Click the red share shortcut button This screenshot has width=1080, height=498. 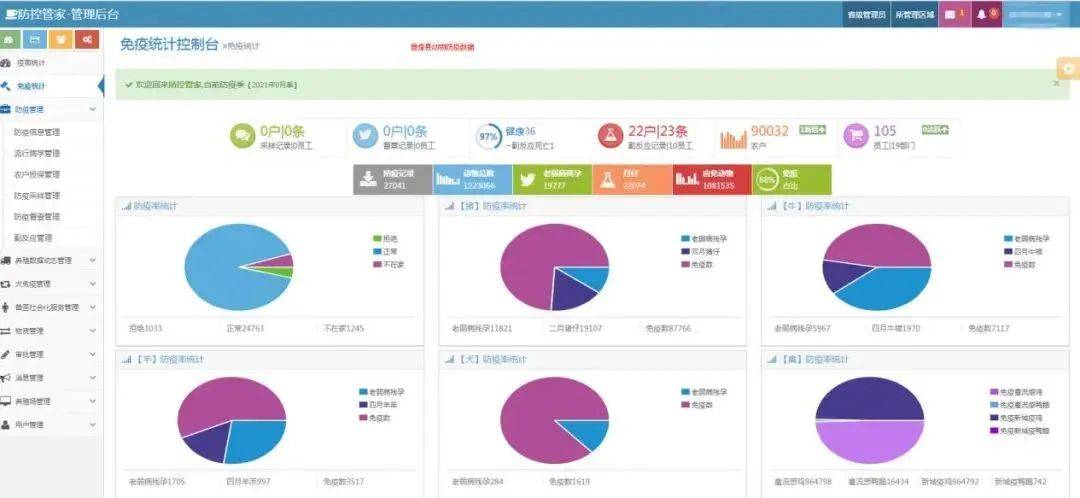(x=88, y=39)
